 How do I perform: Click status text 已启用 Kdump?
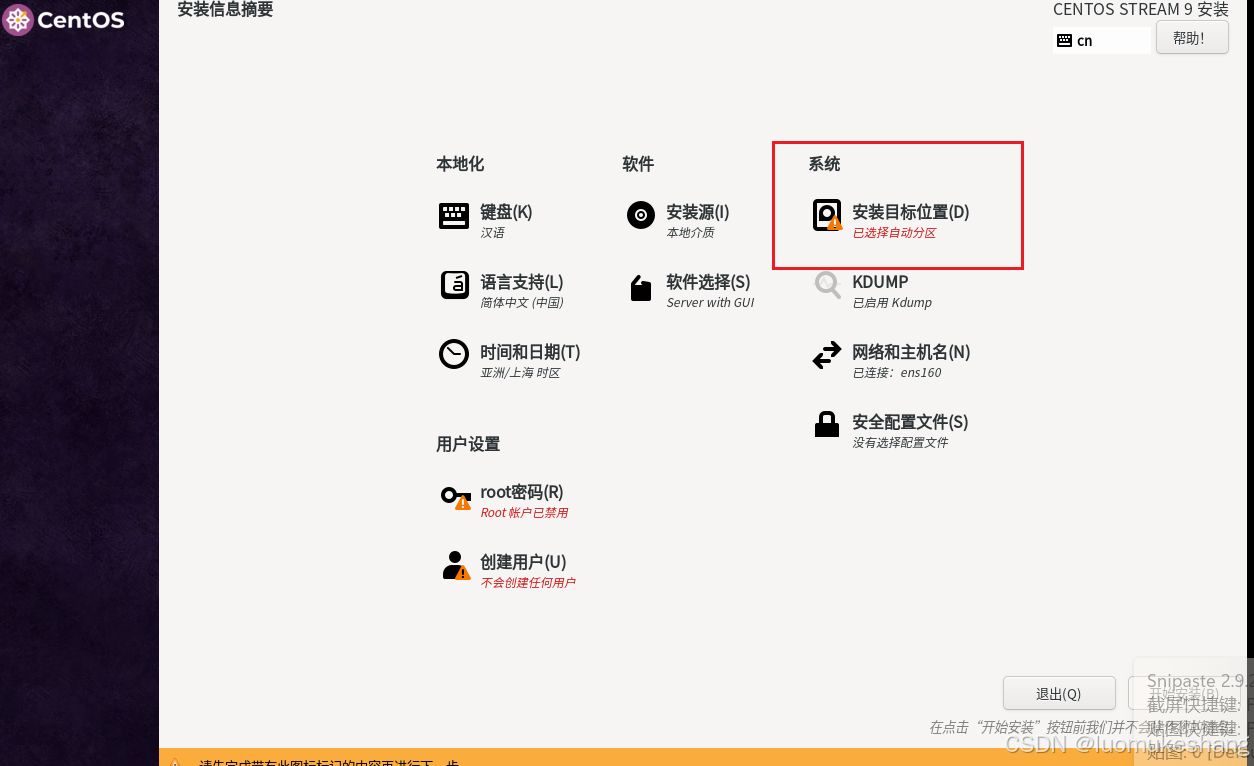click(x=892, y=303)
